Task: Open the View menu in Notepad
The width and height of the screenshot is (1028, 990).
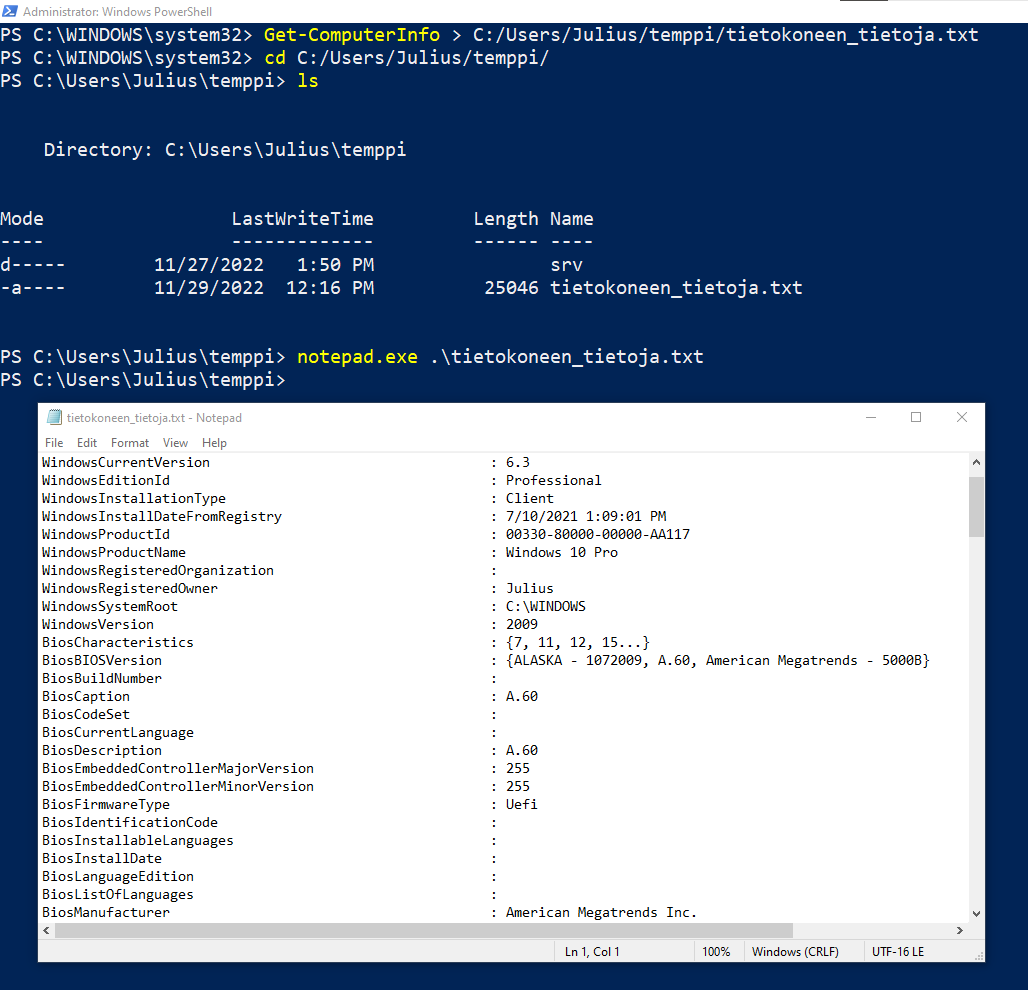Action: 175,442
